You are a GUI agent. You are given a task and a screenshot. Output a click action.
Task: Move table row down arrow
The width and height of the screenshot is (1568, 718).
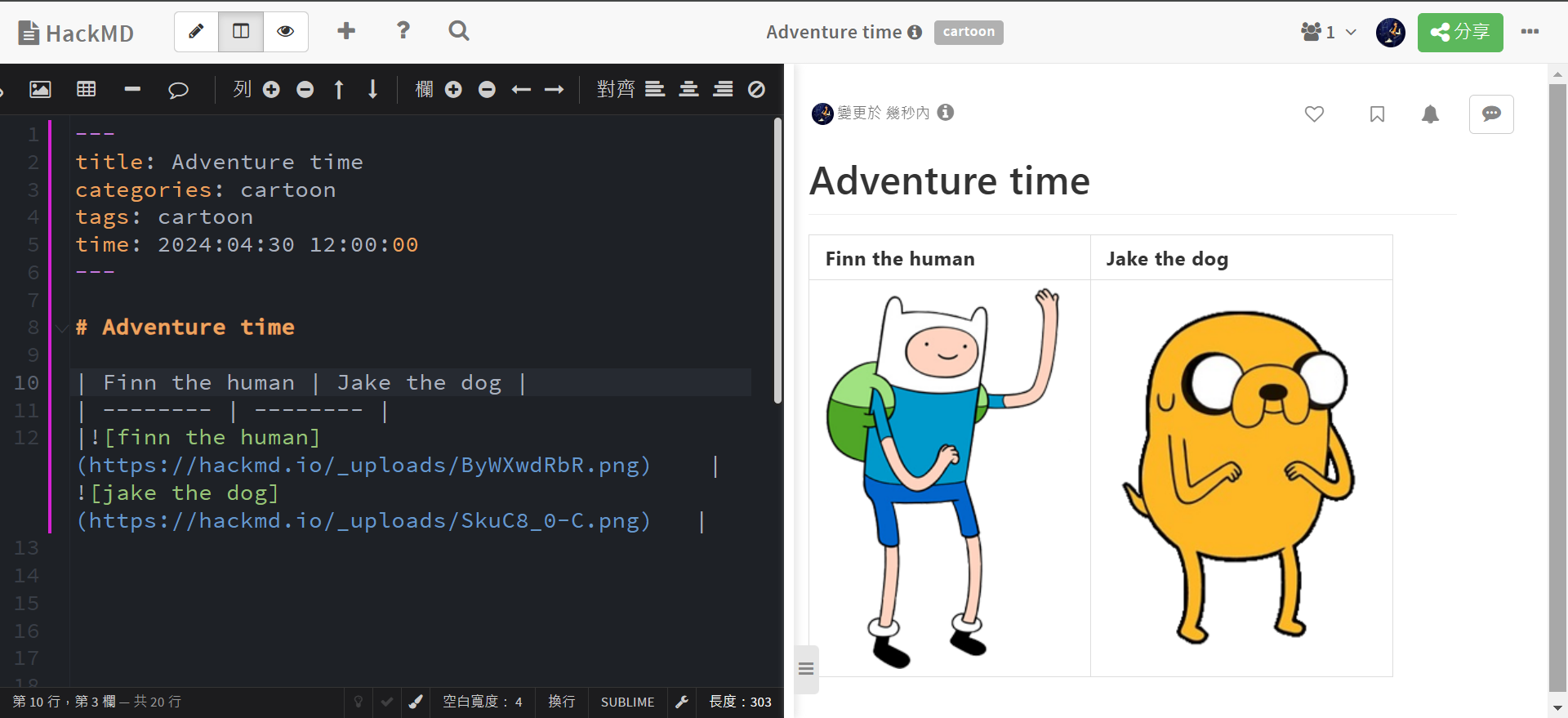372,89
